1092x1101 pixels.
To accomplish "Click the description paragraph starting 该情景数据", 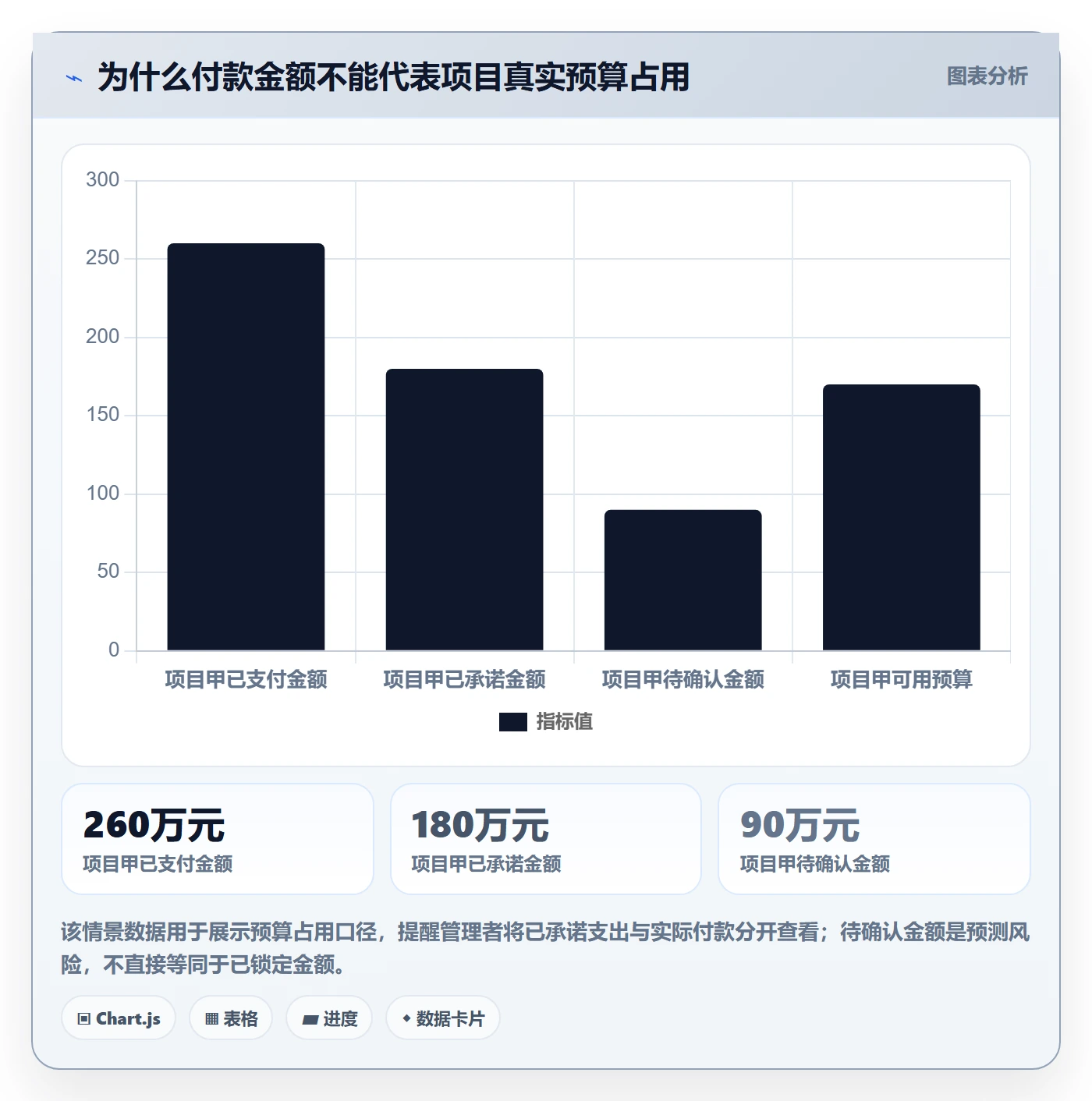I will pyautogui.click(x=545, y=948).
